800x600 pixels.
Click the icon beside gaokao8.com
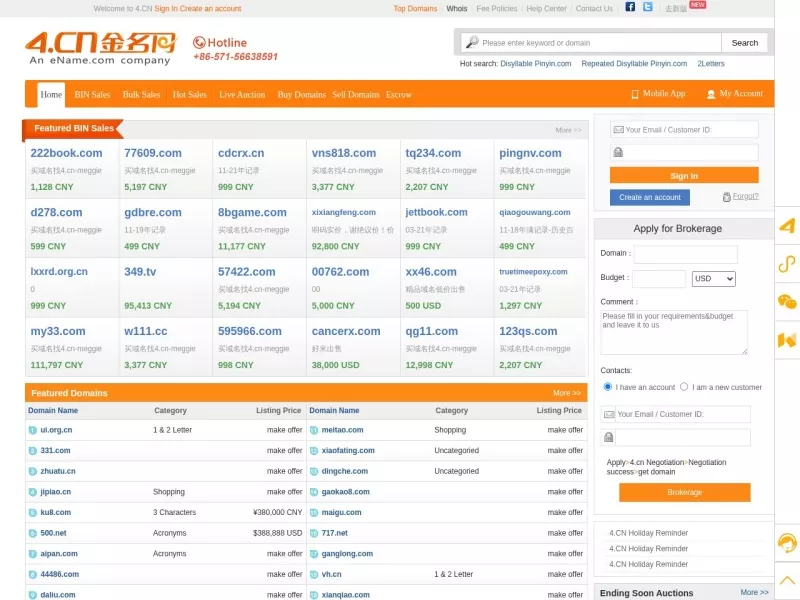point(314,492)
